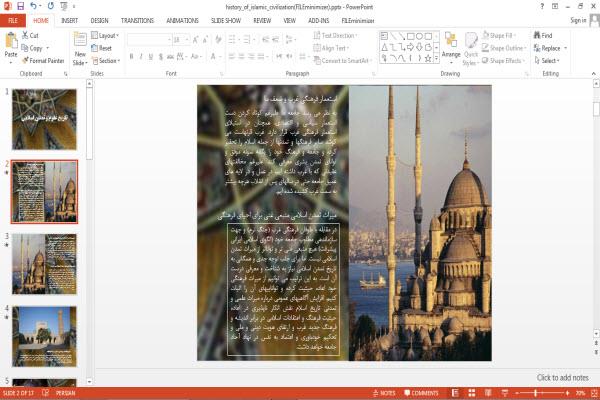Undo the last action

tap(34, 6)
